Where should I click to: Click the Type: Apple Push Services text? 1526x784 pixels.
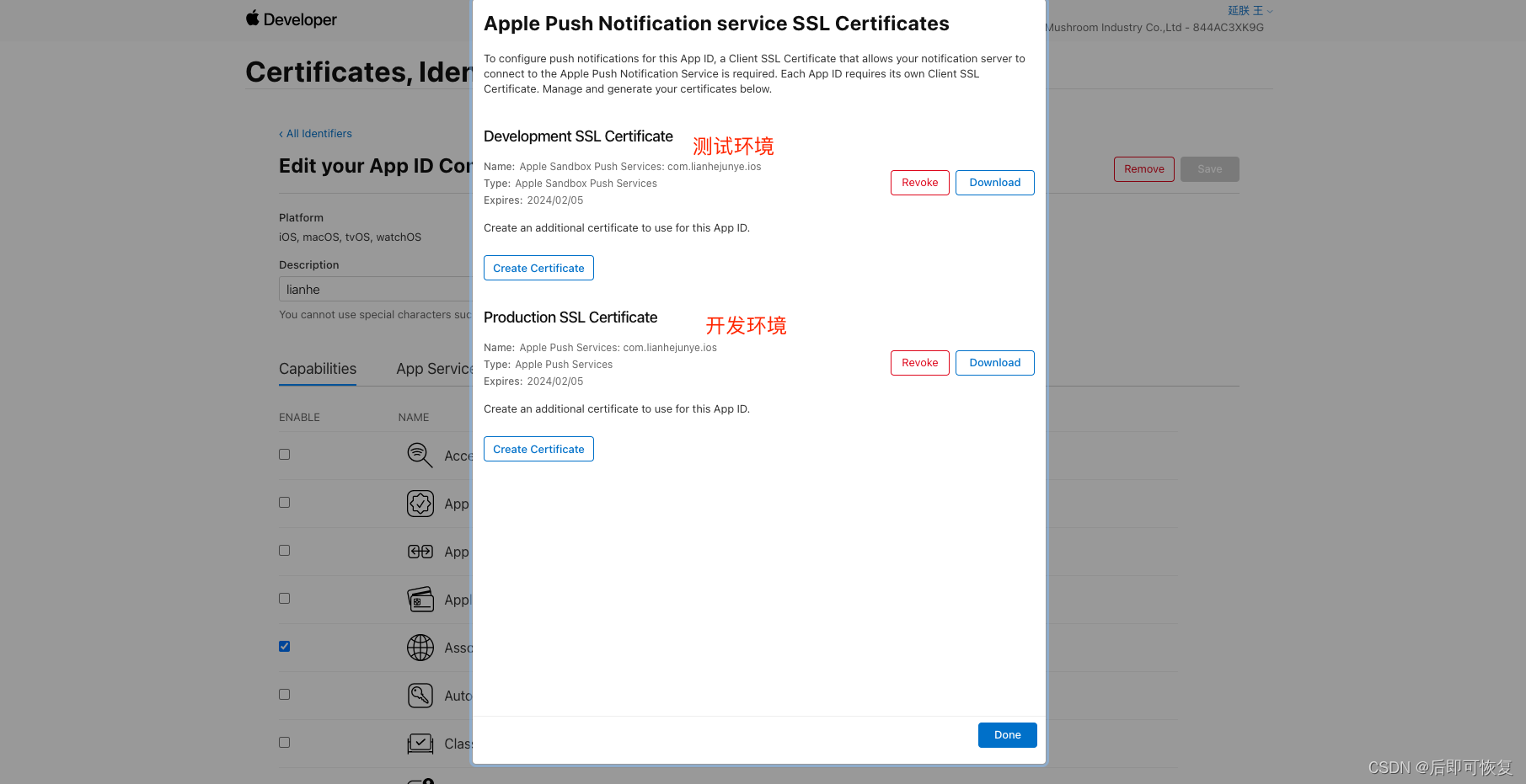coord(548,365)
